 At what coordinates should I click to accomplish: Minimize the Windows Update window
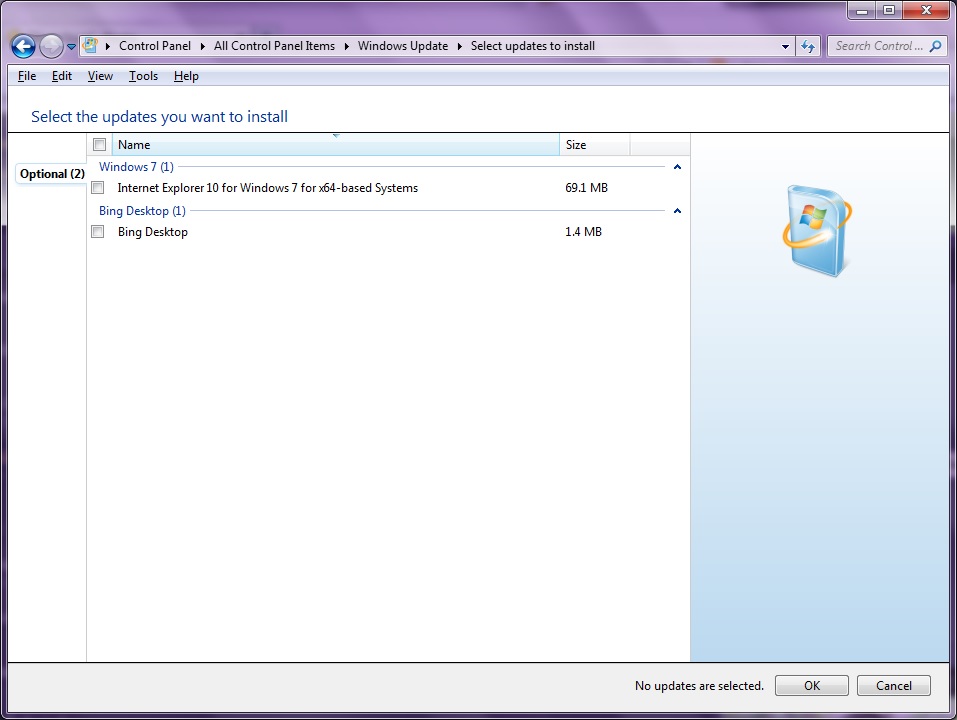click(x=862, y=10)
